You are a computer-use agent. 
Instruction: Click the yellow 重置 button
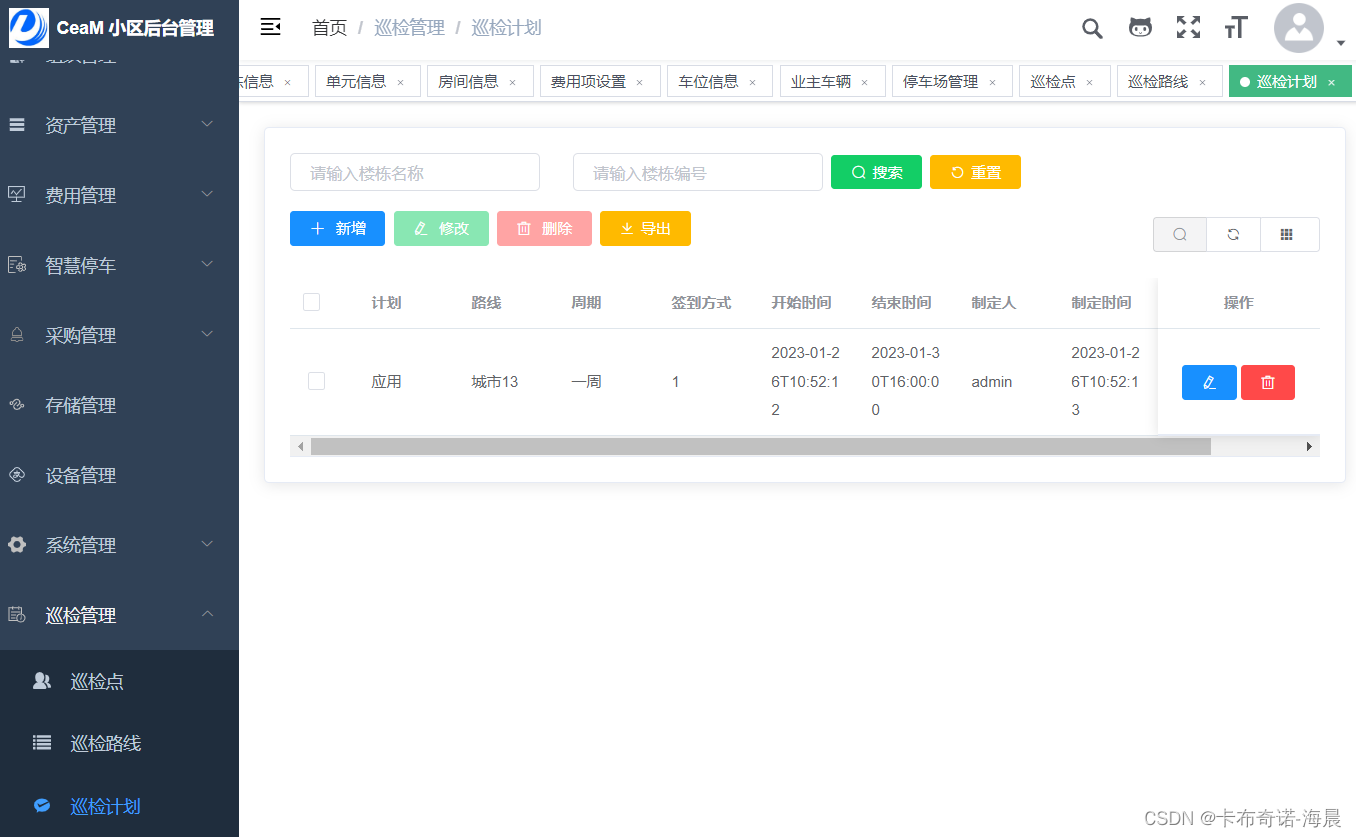point(975,172)
